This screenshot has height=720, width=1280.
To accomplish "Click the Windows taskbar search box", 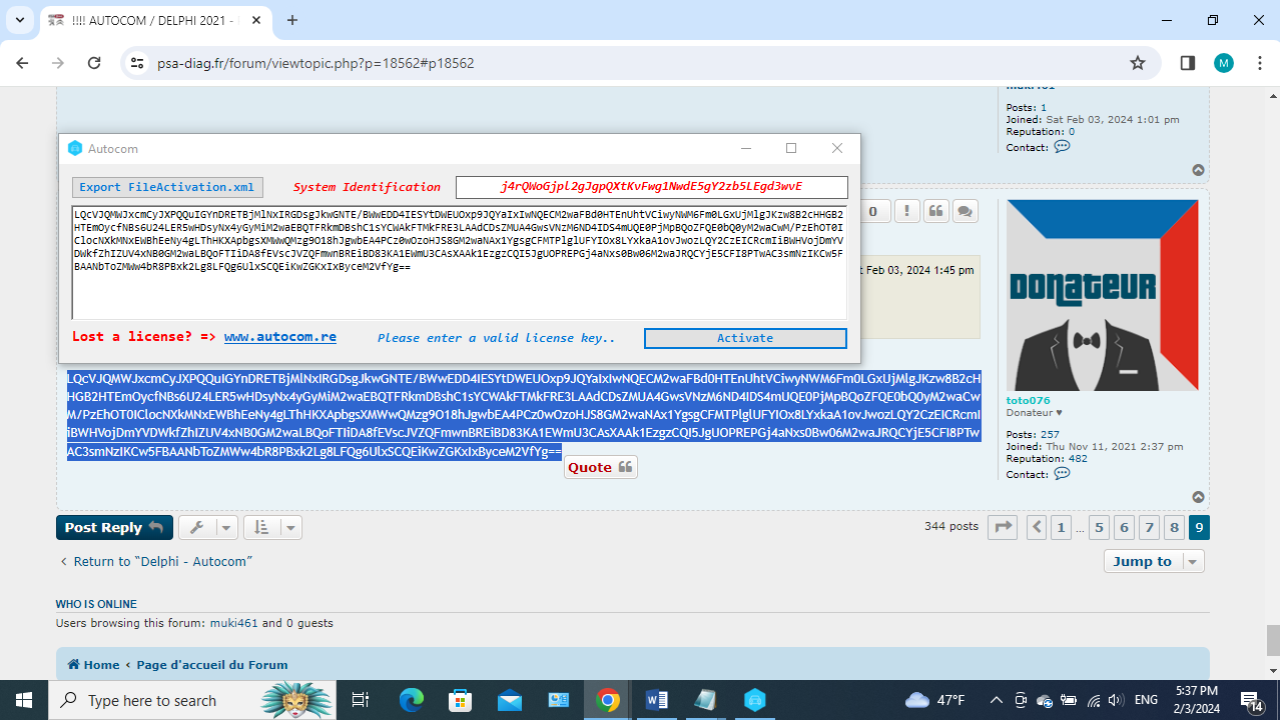I will click(x=190, y=700).
